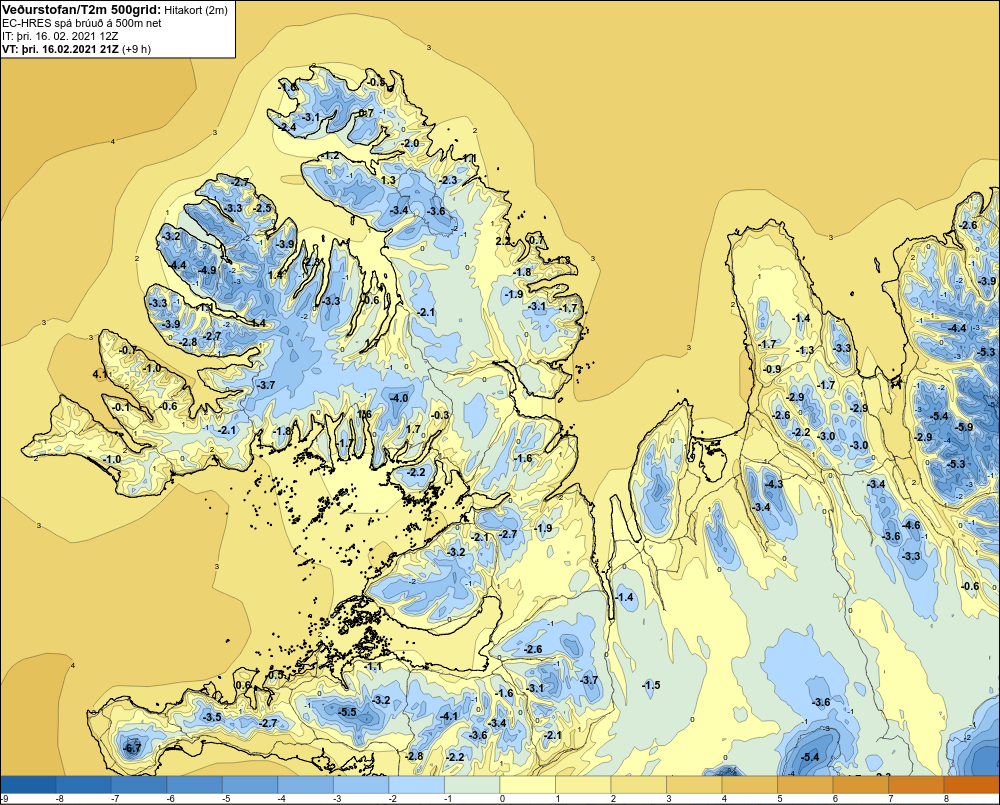The height and width of the screenshot is (805, 1000).
Task: Select legend swatch for -9 to -8 range
Action: [28, 785]
